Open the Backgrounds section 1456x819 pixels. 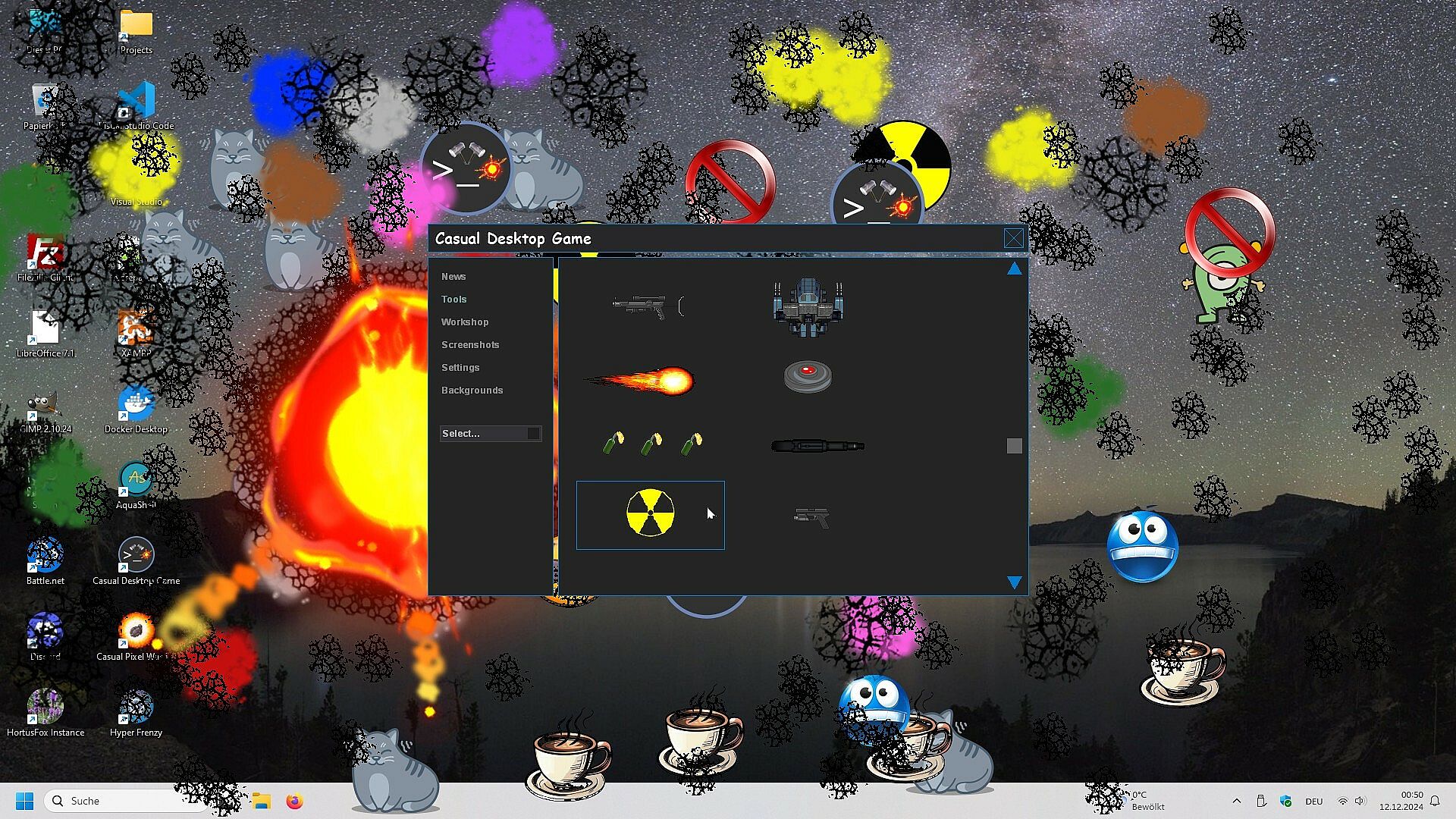coord(472,391)
